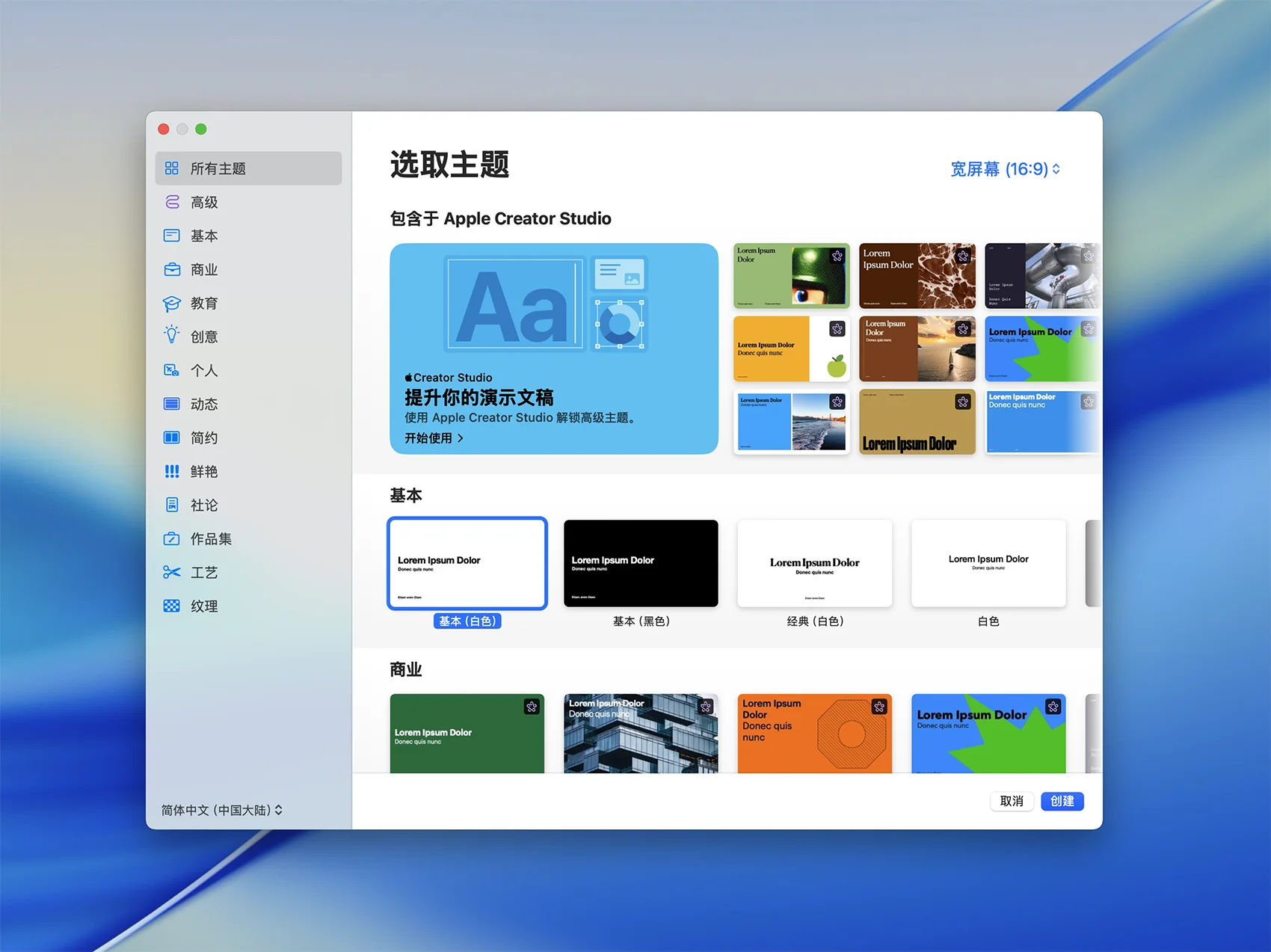The width and height of the screenshot is (1271, 952).
Task: Pick the orange octagon business theme
Action: (x=814, y=733)
